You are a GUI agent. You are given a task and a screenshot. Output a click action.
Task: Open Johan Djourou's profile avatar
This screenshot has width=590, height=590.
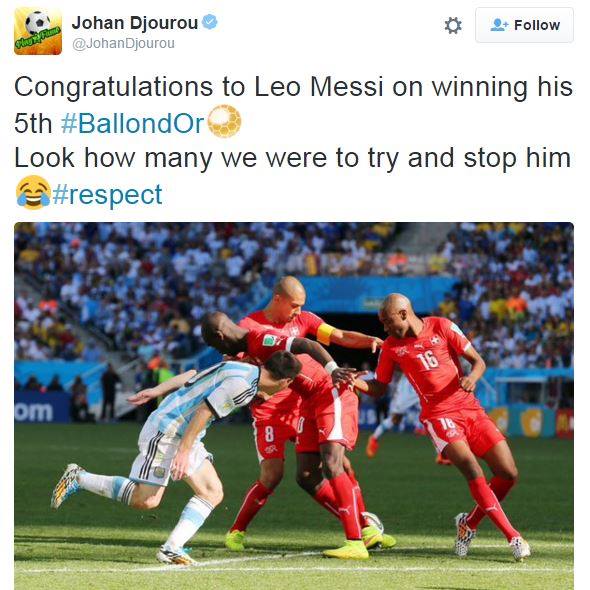(38, 31)
